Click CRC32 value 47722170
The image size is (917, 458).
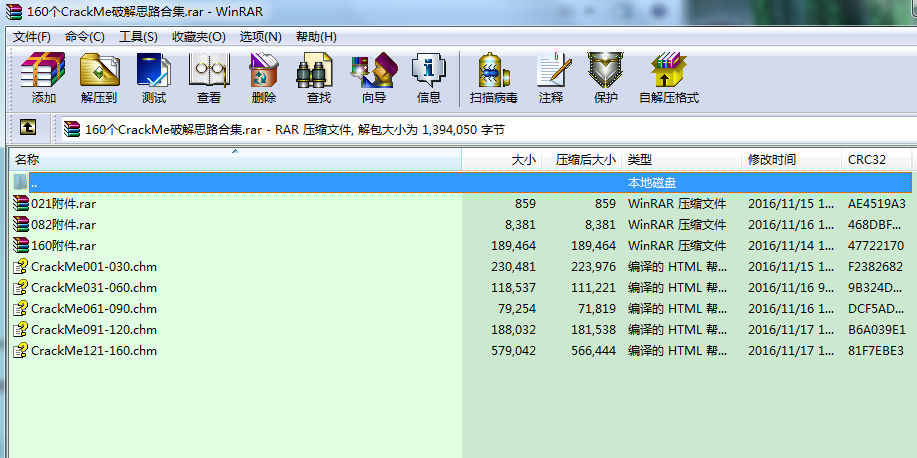876,246
